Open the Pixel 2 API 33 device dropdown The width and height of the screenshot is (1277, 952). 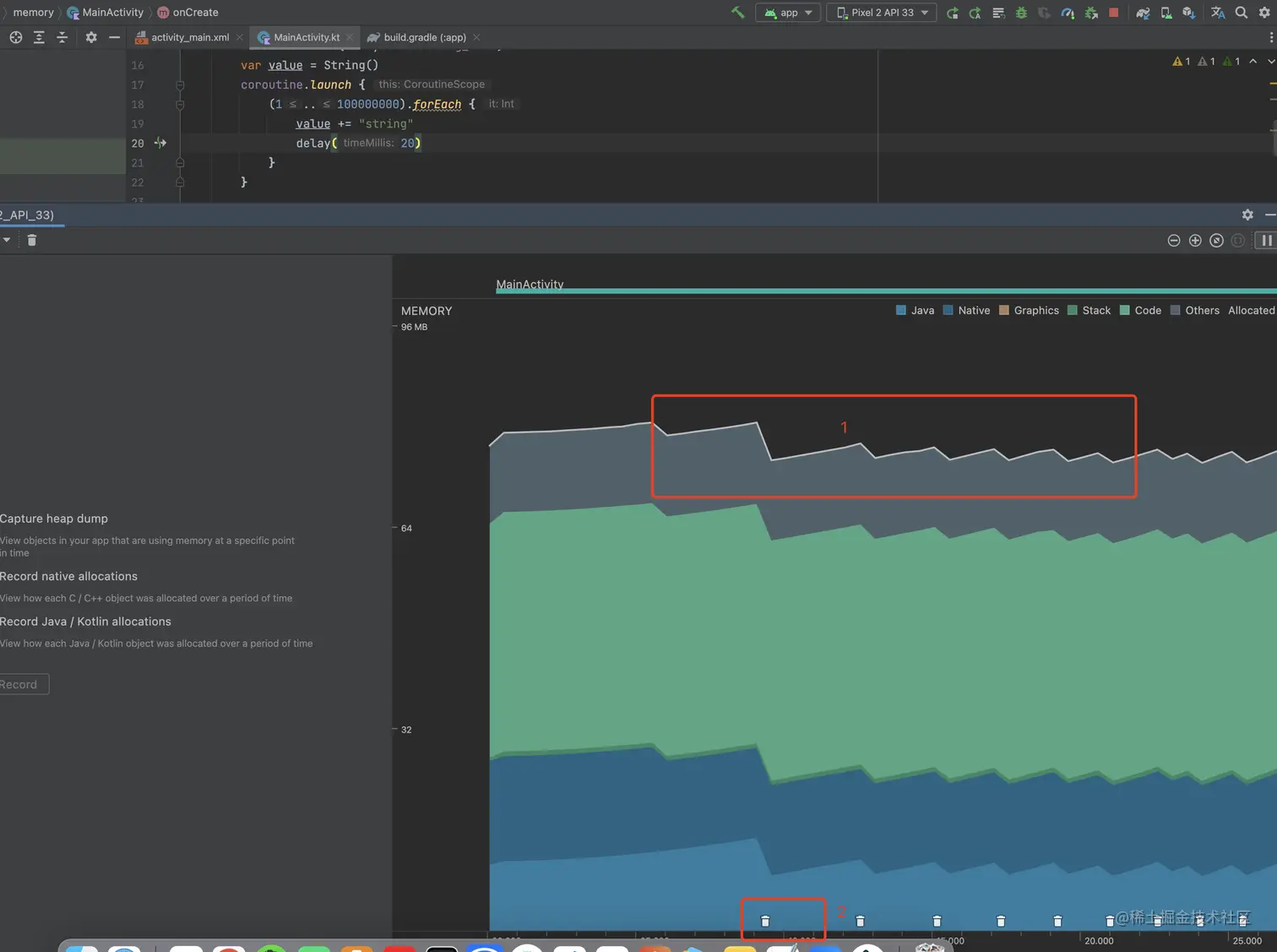[881, 13]
